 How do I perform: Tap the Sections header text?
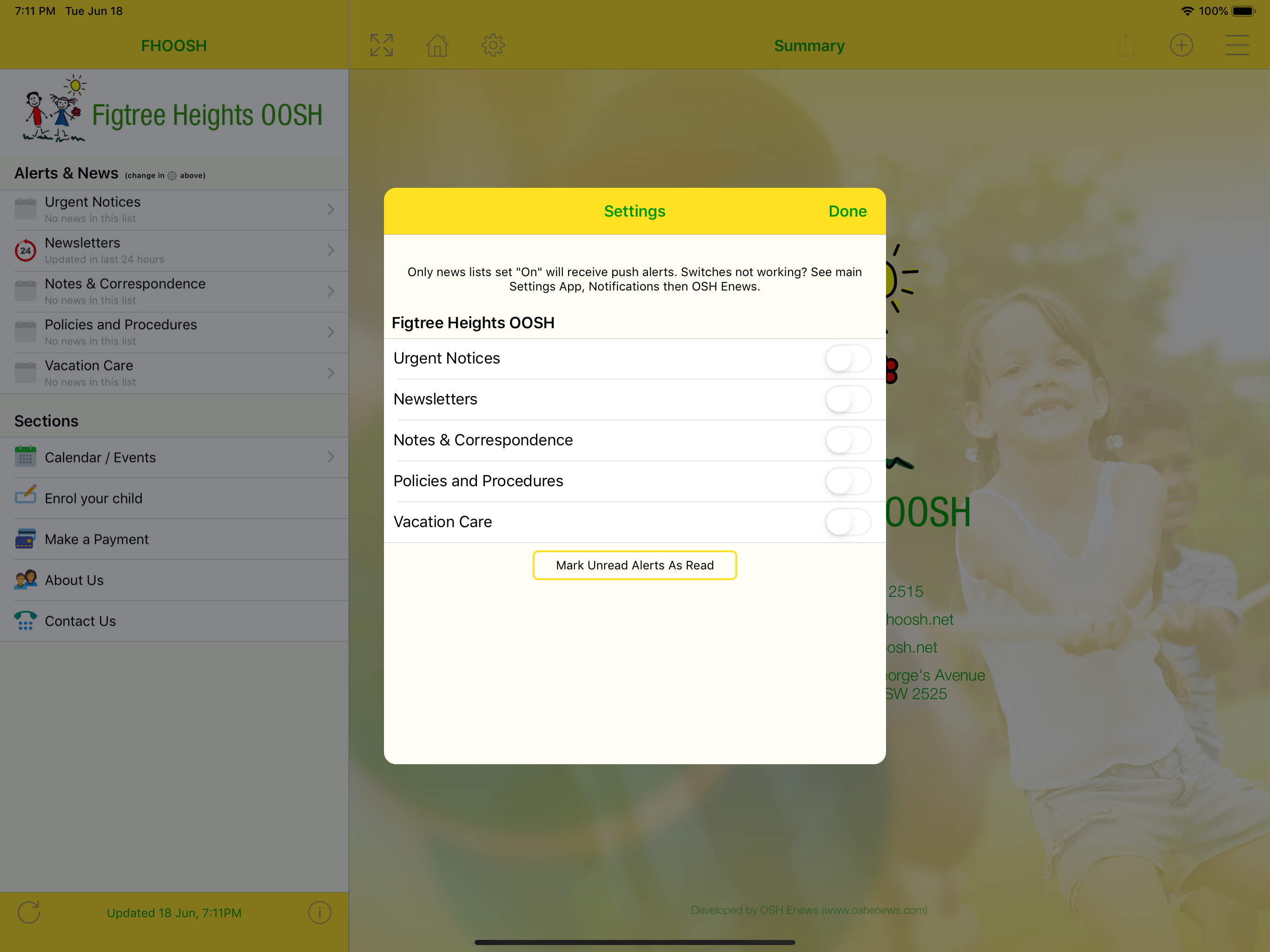click(46, 421)
